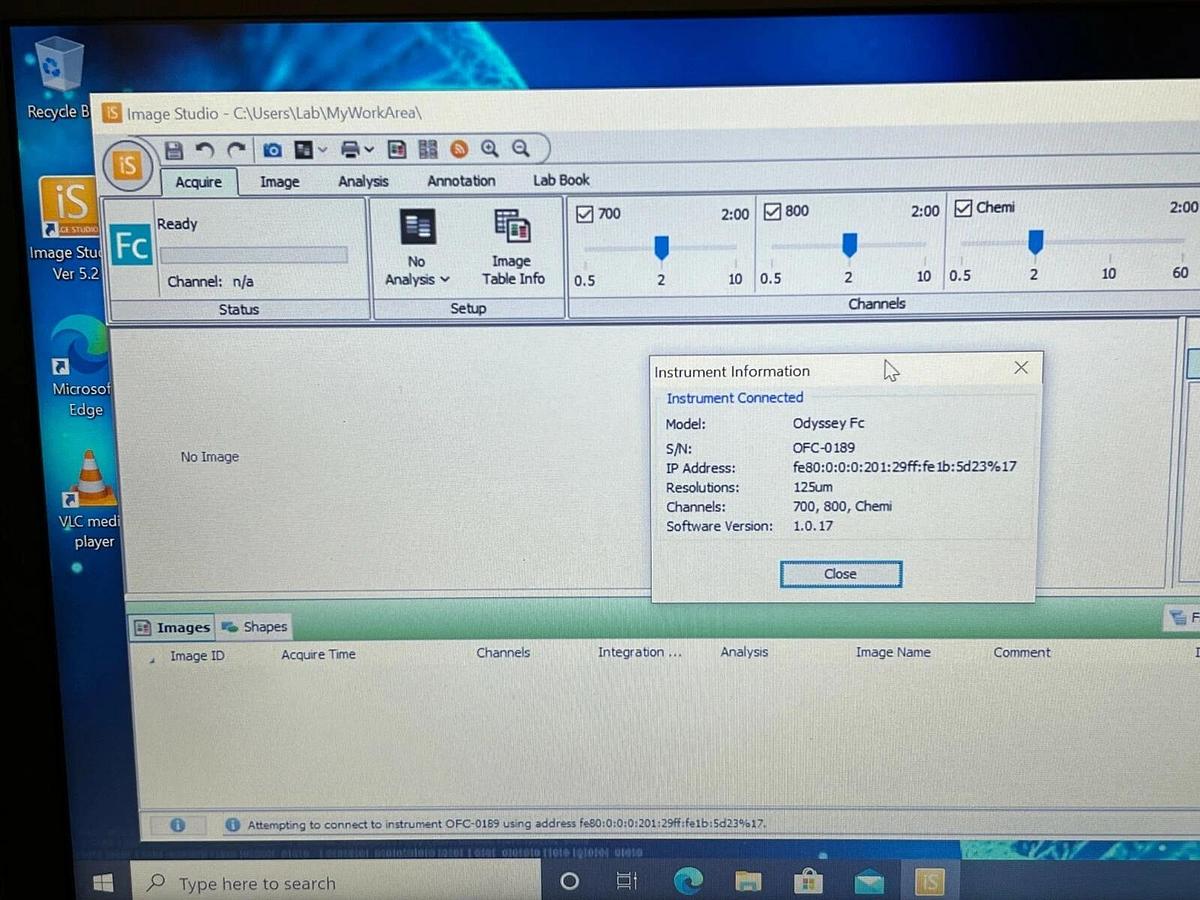Viewport: 1200px width, 900px height.
Task: Open the Lab Book tab
Action: pos(561,180)
